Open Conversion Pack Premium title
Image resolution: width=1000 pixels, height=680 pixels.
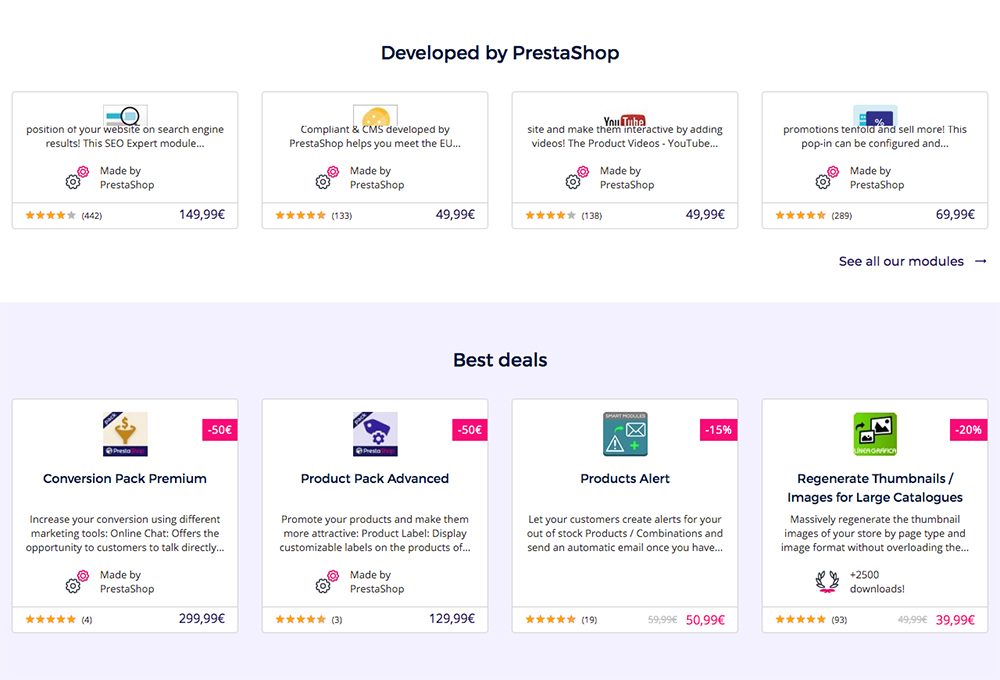pos(125,478)
